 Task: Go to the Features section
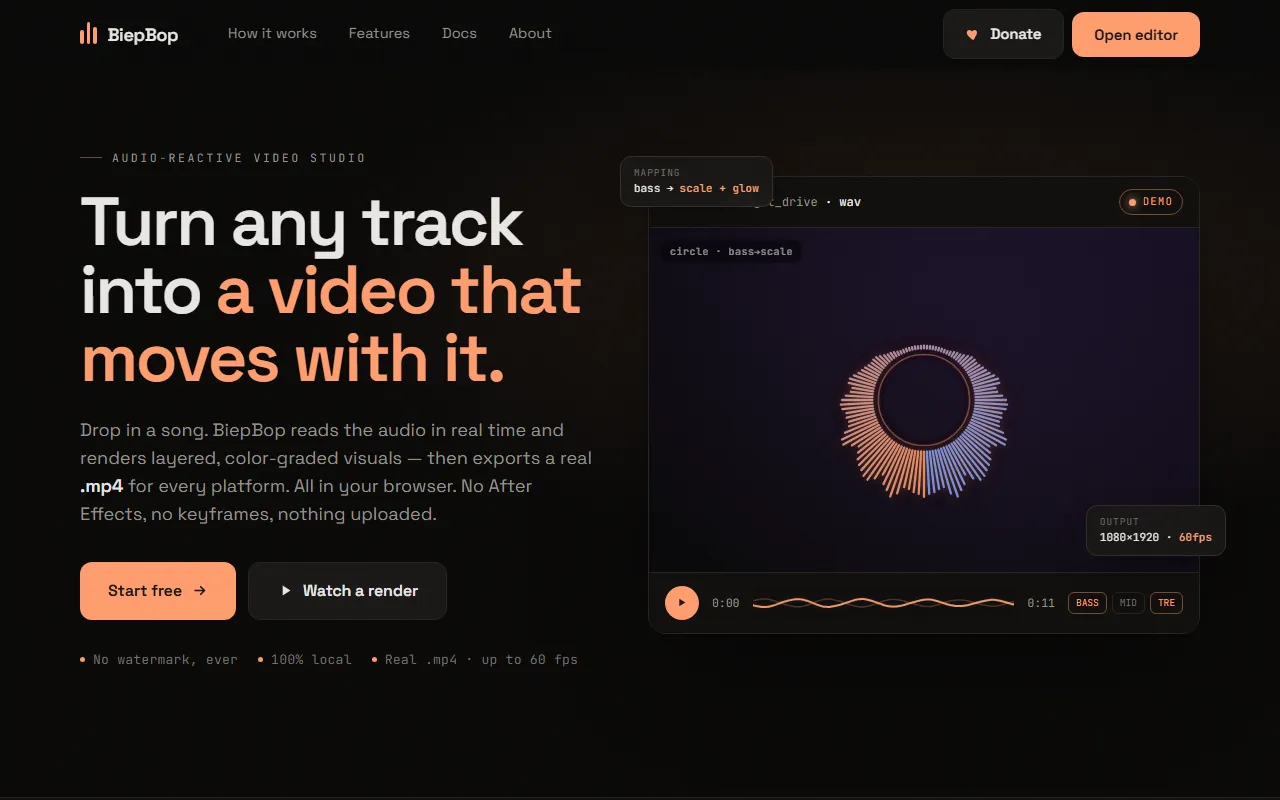[379, 33]
